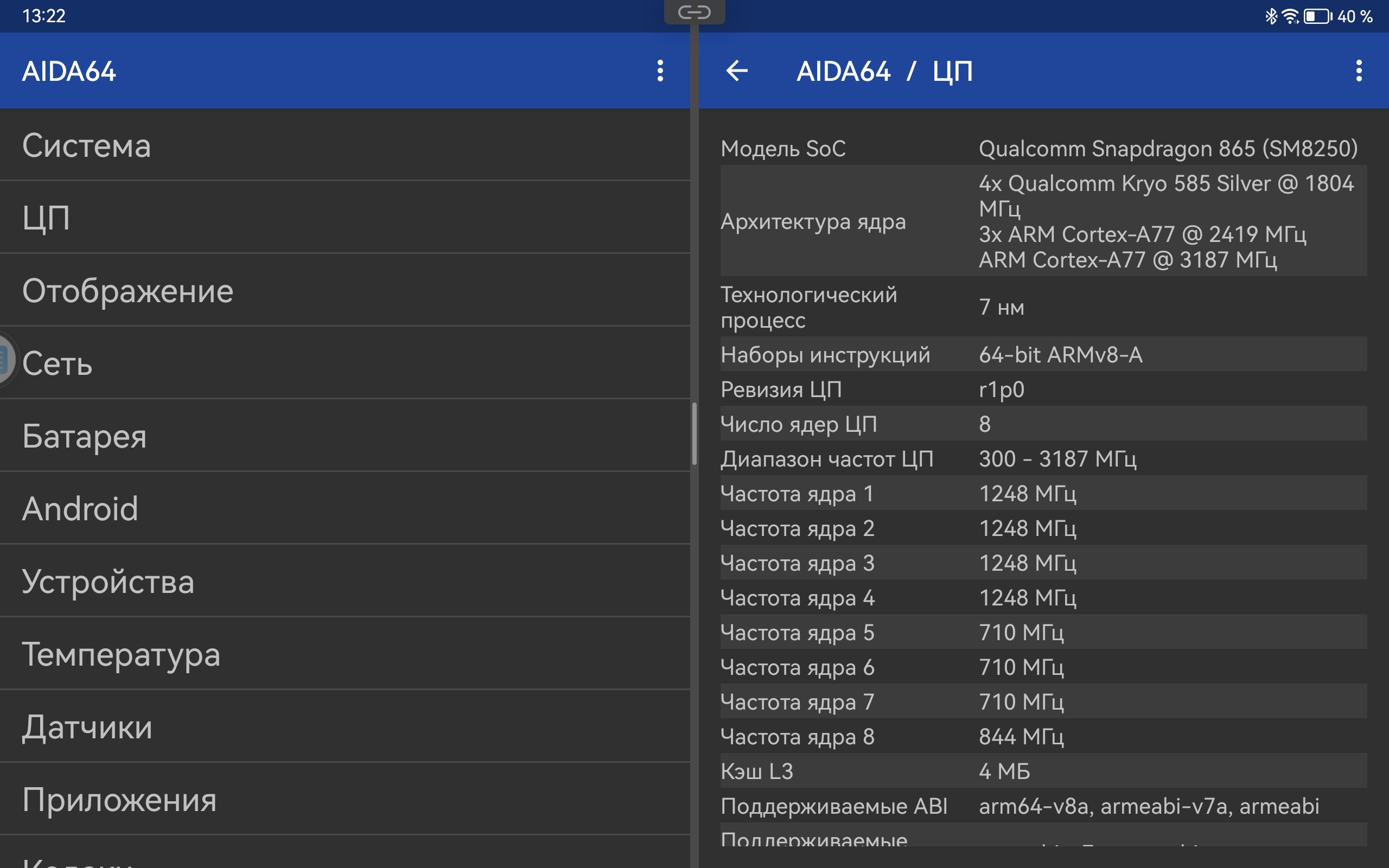Select the Частота ядра 5 row

(x=1043, y=632)
